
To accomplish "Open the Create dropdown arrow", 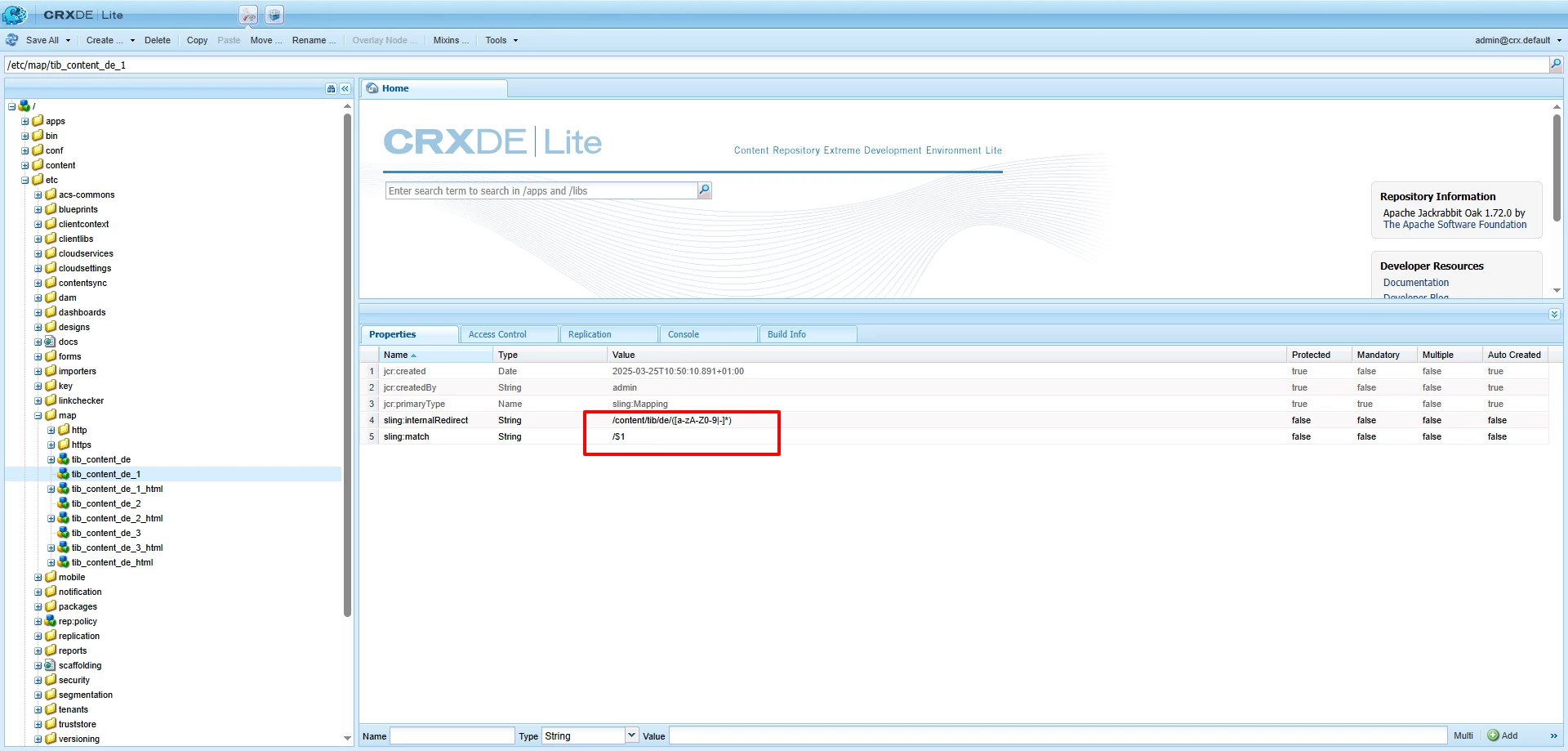I will 132,40.
